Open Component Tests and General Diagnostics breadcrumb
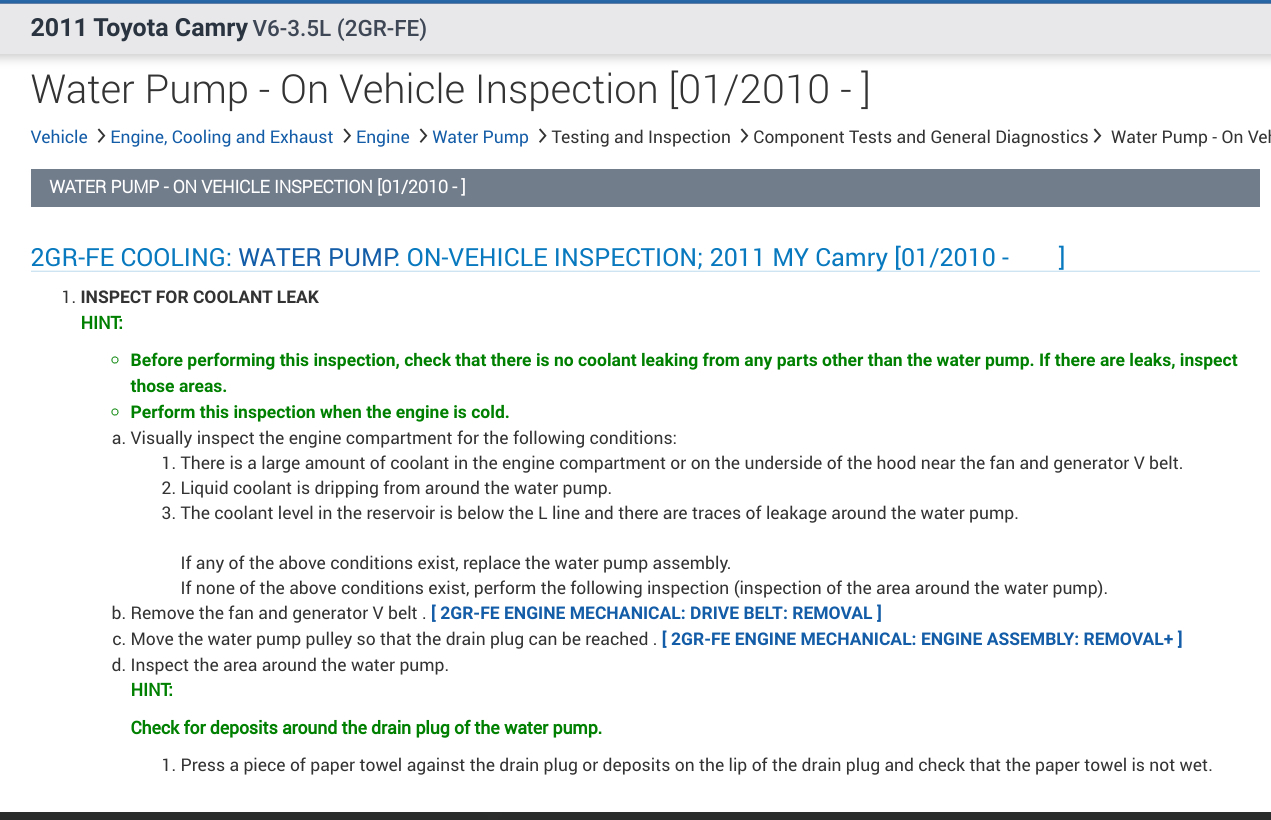Image resolution: width=1271 pixels, height=820 pixels. click(920, 137)
